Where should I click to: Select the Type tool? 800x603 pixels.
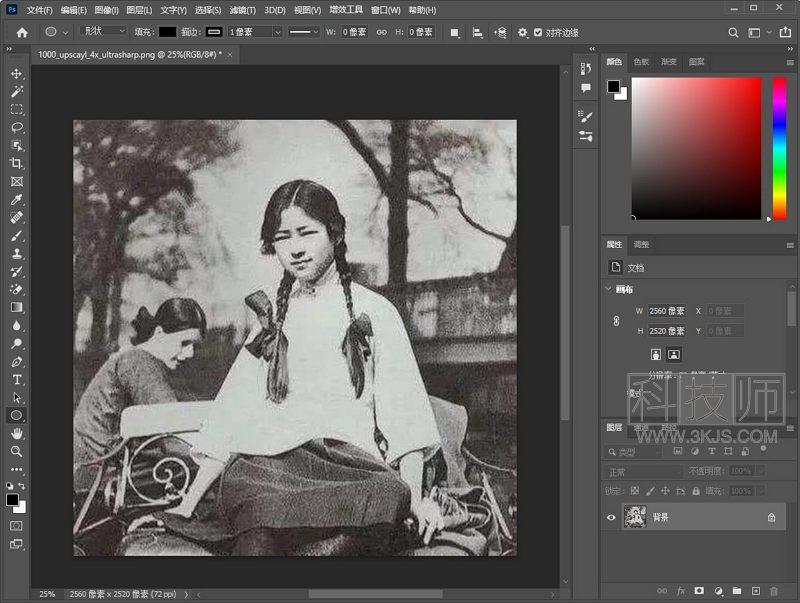pos(16,380)
